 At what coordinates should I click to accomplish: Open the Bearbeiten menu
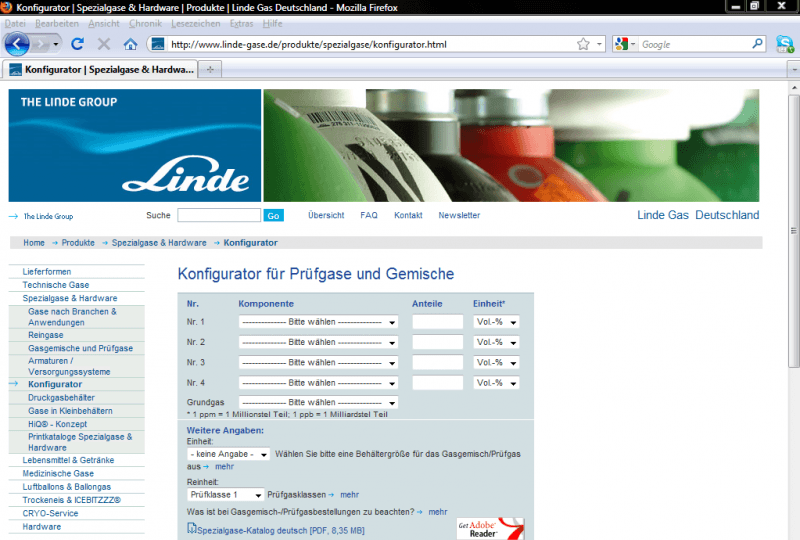[x=57, y=23]
